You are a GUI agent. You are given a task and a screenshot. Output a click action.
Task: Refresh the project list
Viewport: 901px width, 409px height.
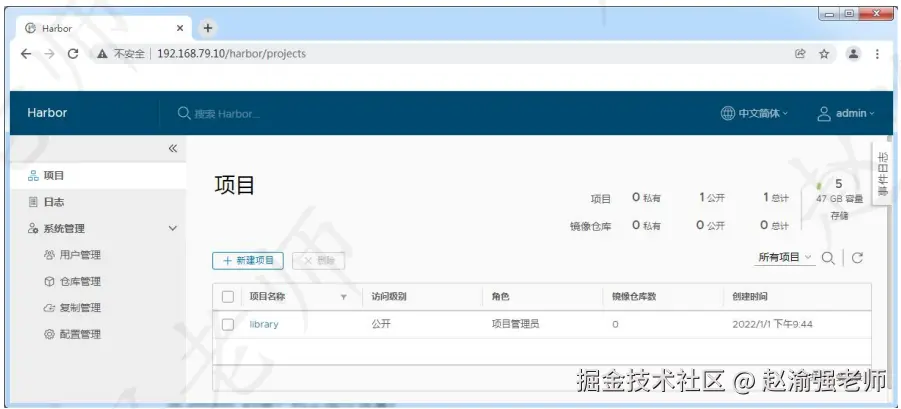coord(857,258)
